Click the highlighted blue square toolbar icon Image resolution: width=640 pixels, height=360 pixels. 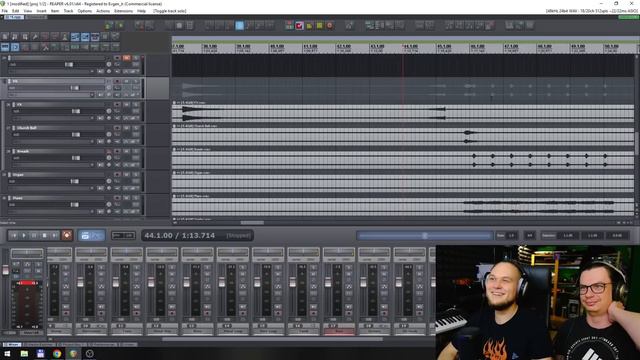click(x=240, y=26)
